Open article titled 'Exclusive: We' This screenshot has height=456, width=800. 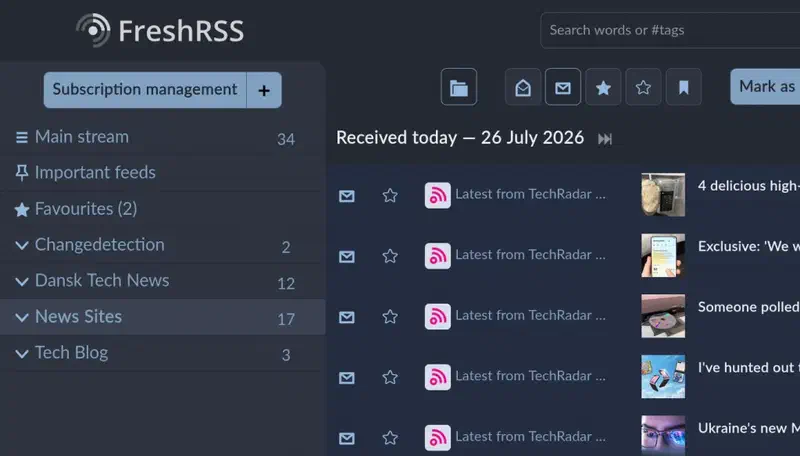[748, 246]
